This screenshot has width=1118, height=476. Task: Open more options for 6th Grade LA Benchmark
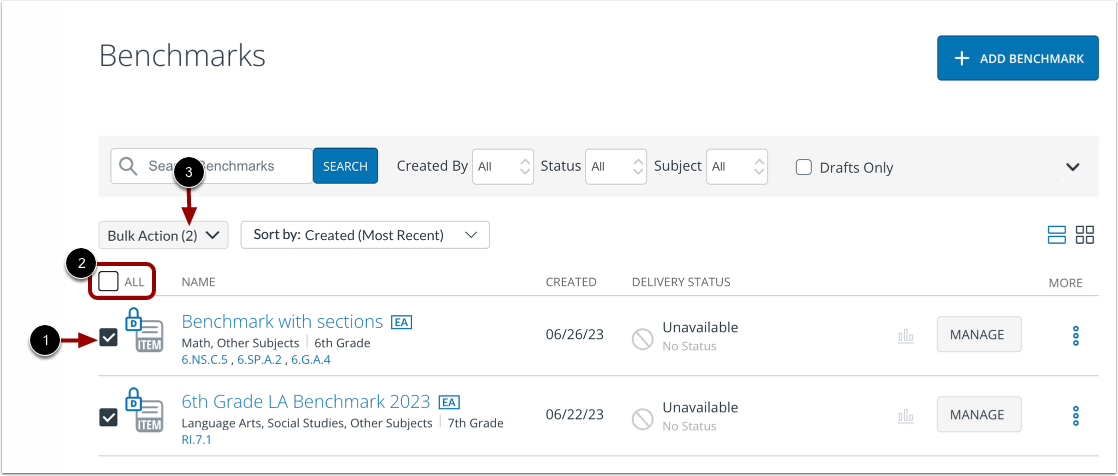1076,415
